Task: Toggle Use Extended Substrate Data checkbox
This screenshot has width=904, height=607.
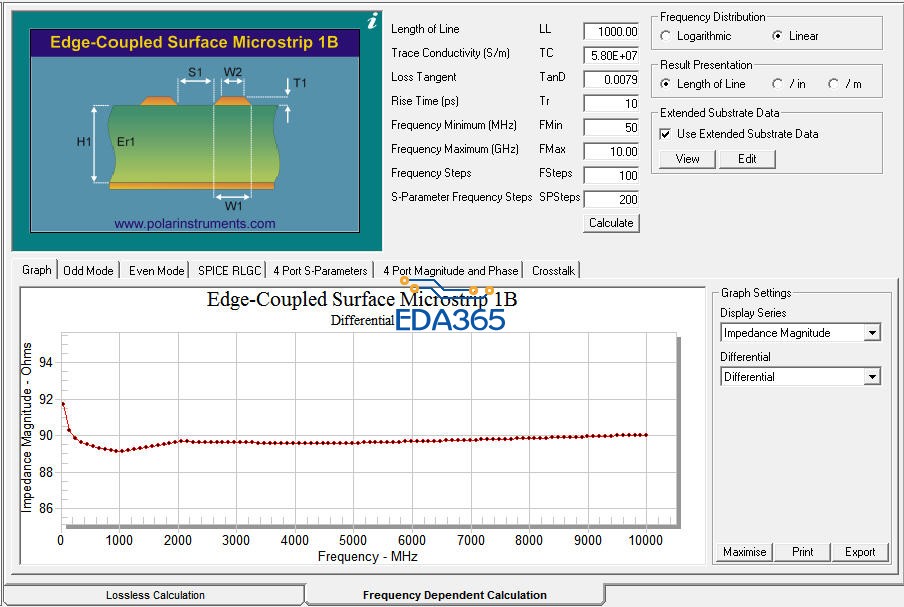Action: pyautogui.click(x=665, y=134)
